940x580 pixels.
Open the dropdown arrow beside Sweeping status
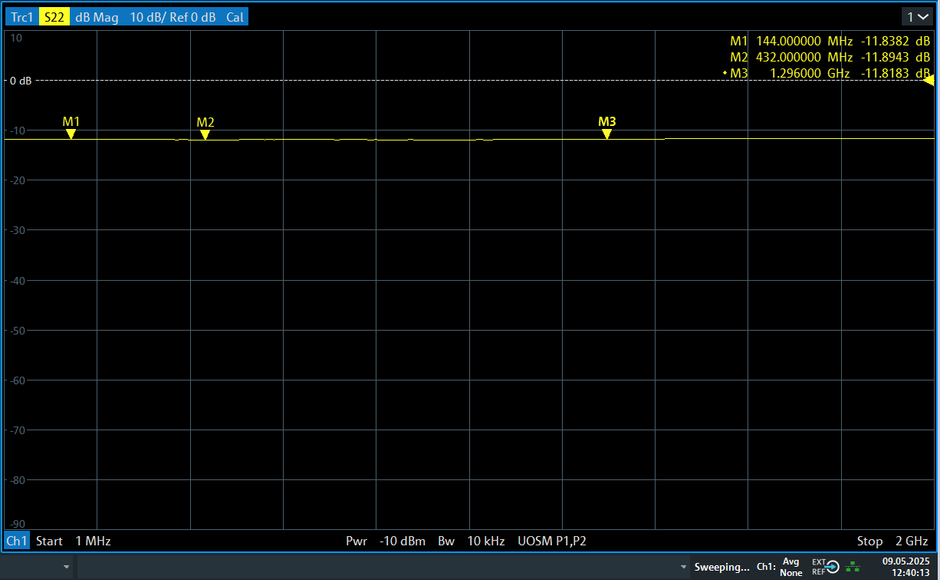(x=683, y=566)
